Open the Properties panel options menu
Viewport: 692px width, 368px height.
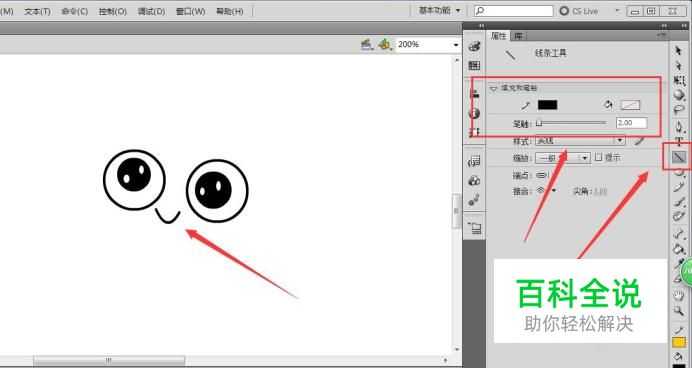tap(662, 35)
